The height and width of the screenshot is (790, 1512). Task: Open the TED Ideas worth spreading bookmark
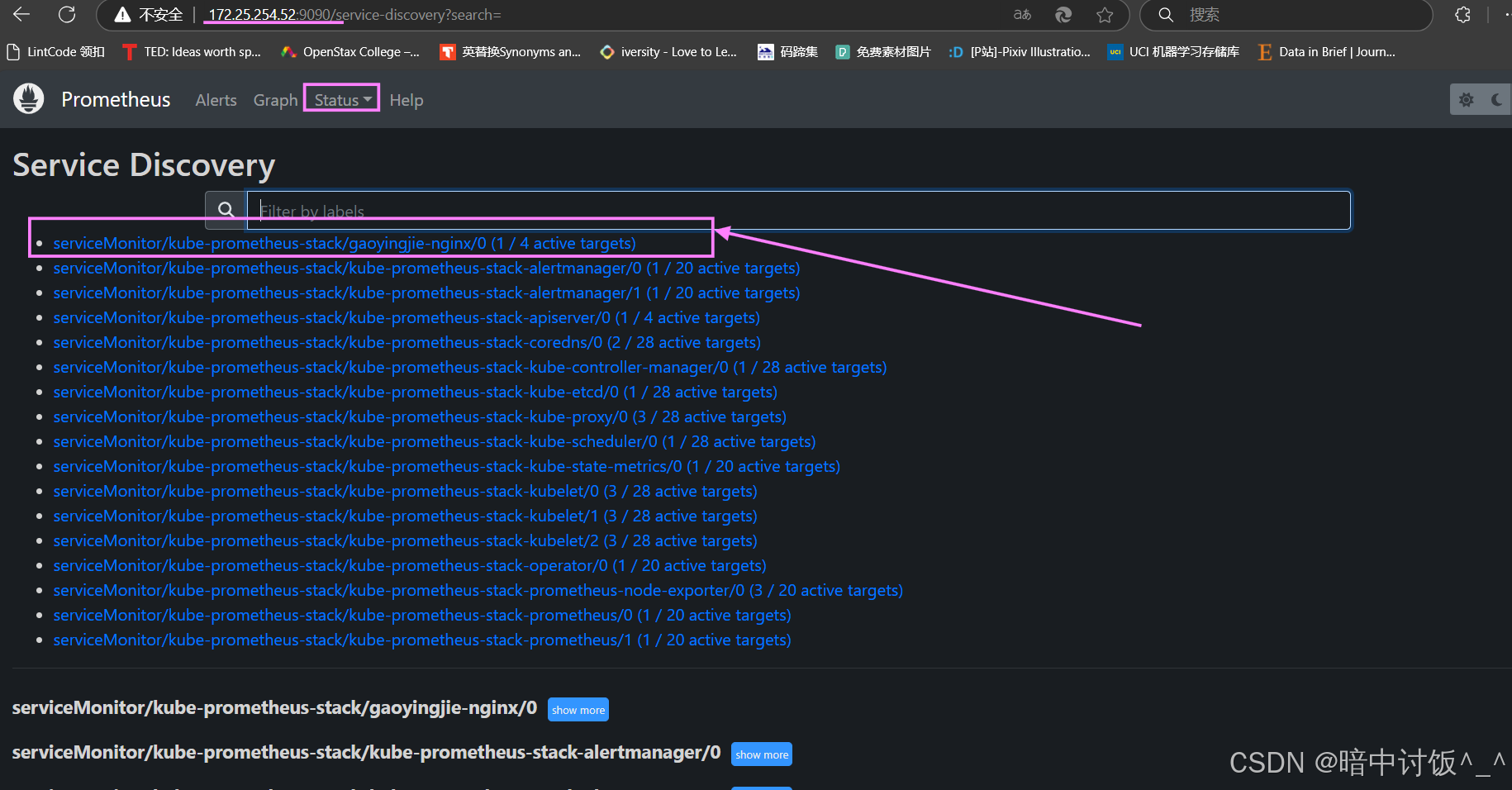click(x=192, y=52)
